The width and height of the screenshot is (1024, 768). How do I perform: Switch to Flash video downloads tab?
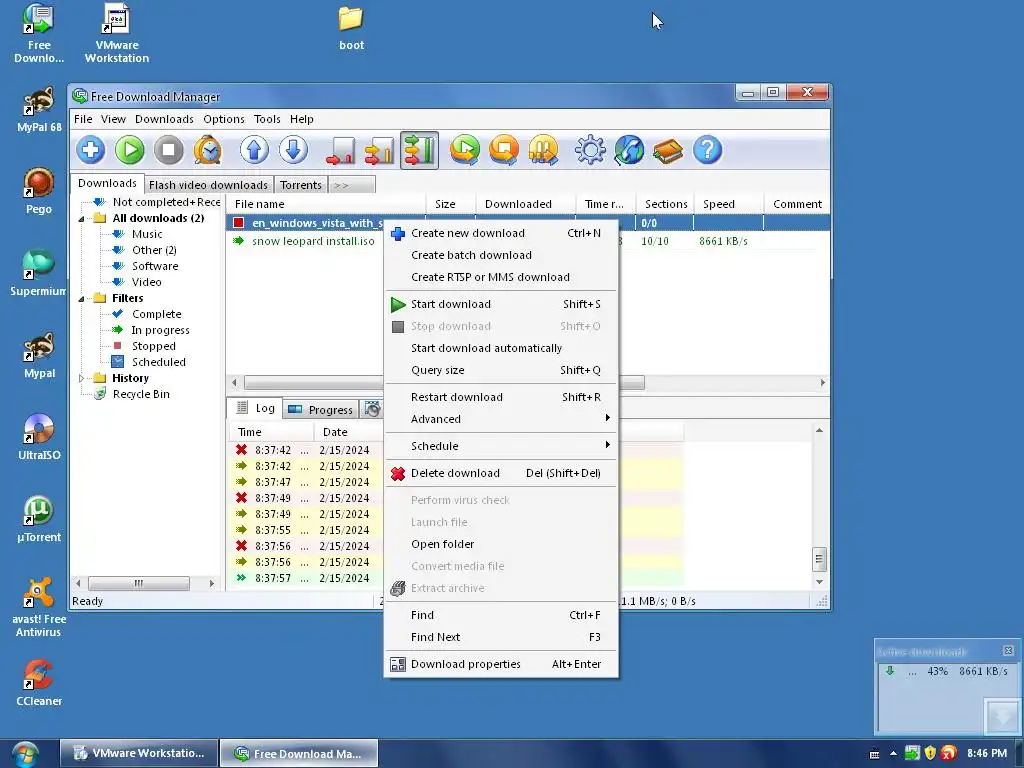[x=208, y=185]
